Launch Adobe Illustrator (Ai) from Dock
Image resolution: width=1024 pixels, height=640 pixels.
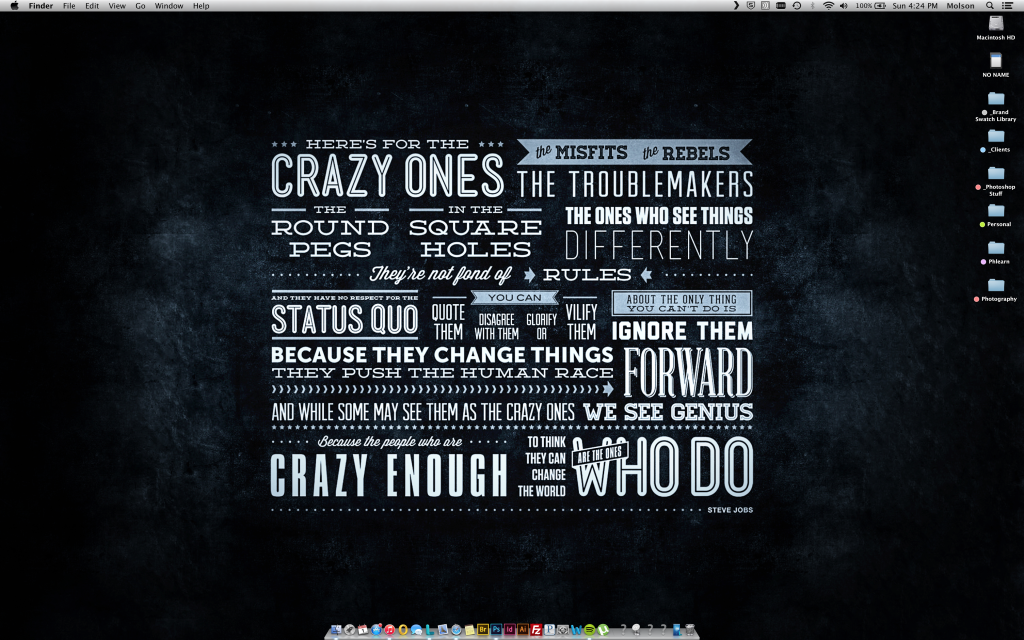tap(522, 630)
